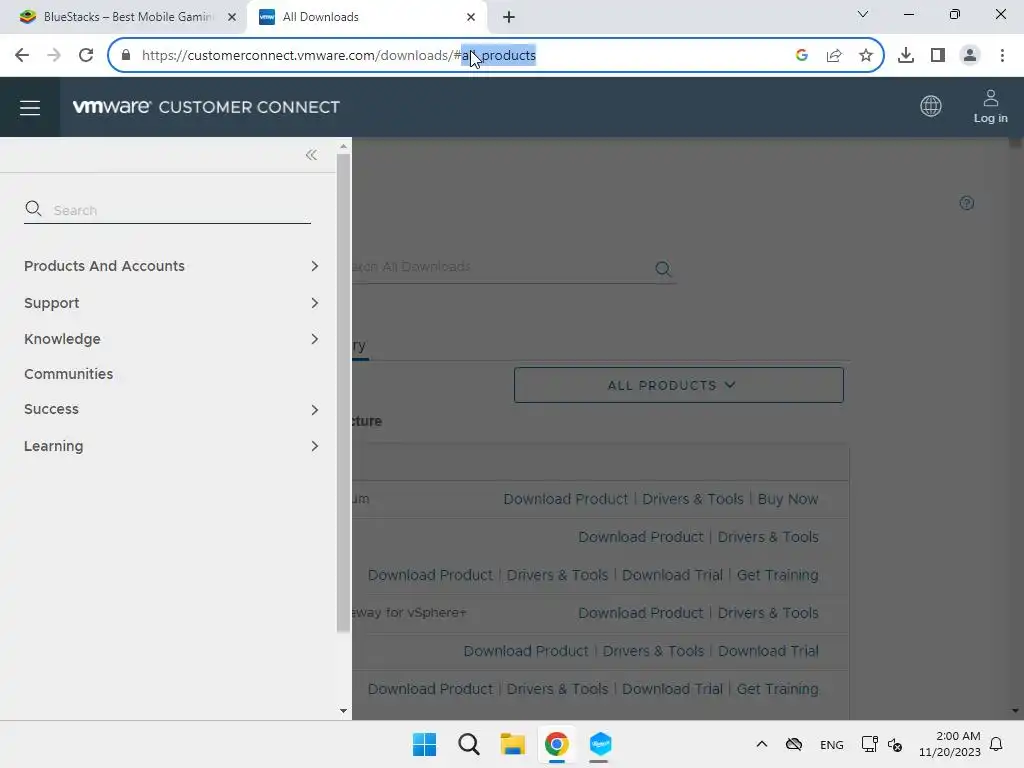Collapse sidebar with double chevron icon
The height and width of the screenshot is (768, 1024).
pyautogui.click(x=312, y=155)
